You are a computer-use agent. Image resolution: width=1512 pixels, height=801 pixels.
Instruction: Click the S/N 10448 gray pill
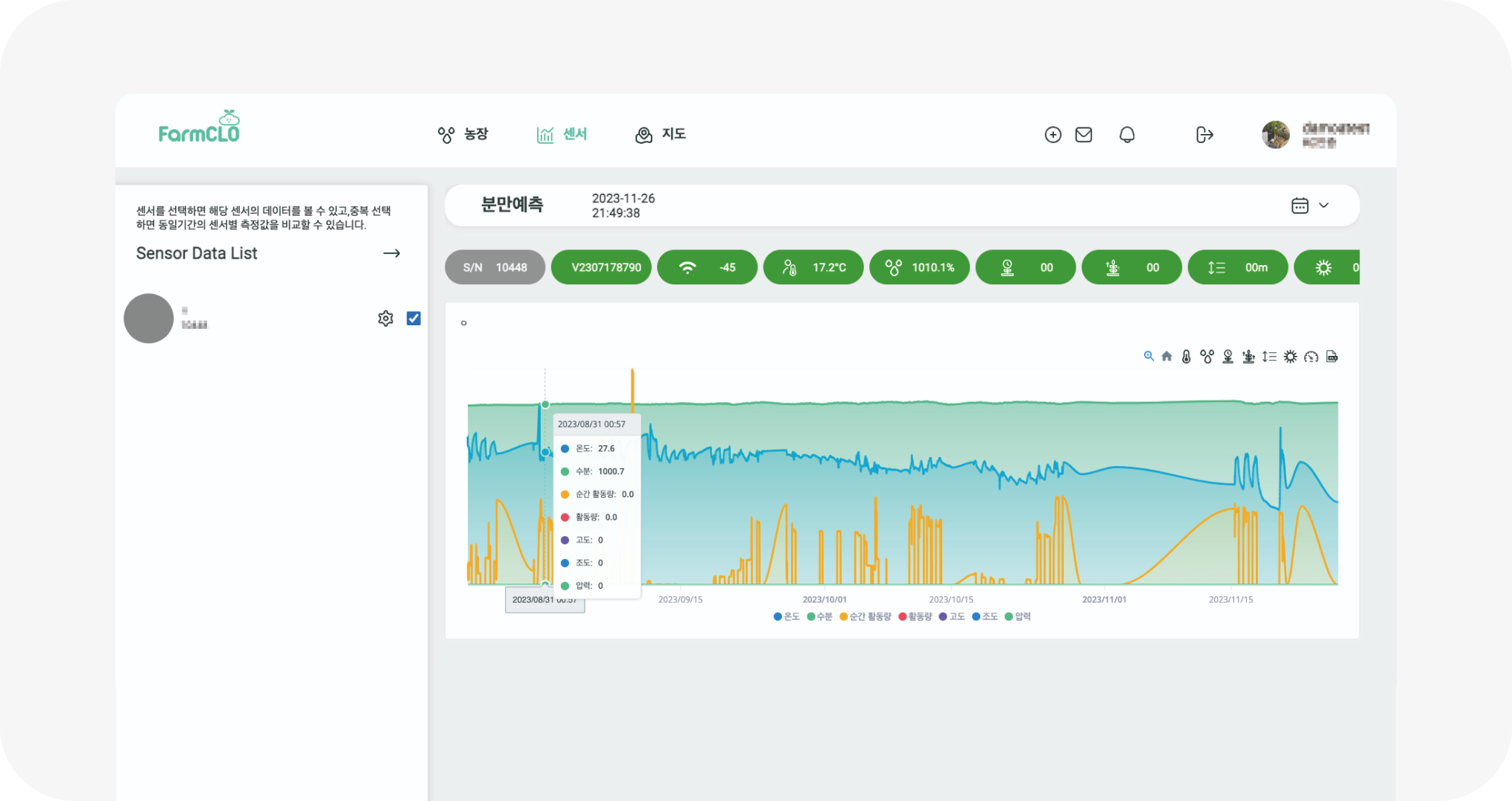(495, 267)
